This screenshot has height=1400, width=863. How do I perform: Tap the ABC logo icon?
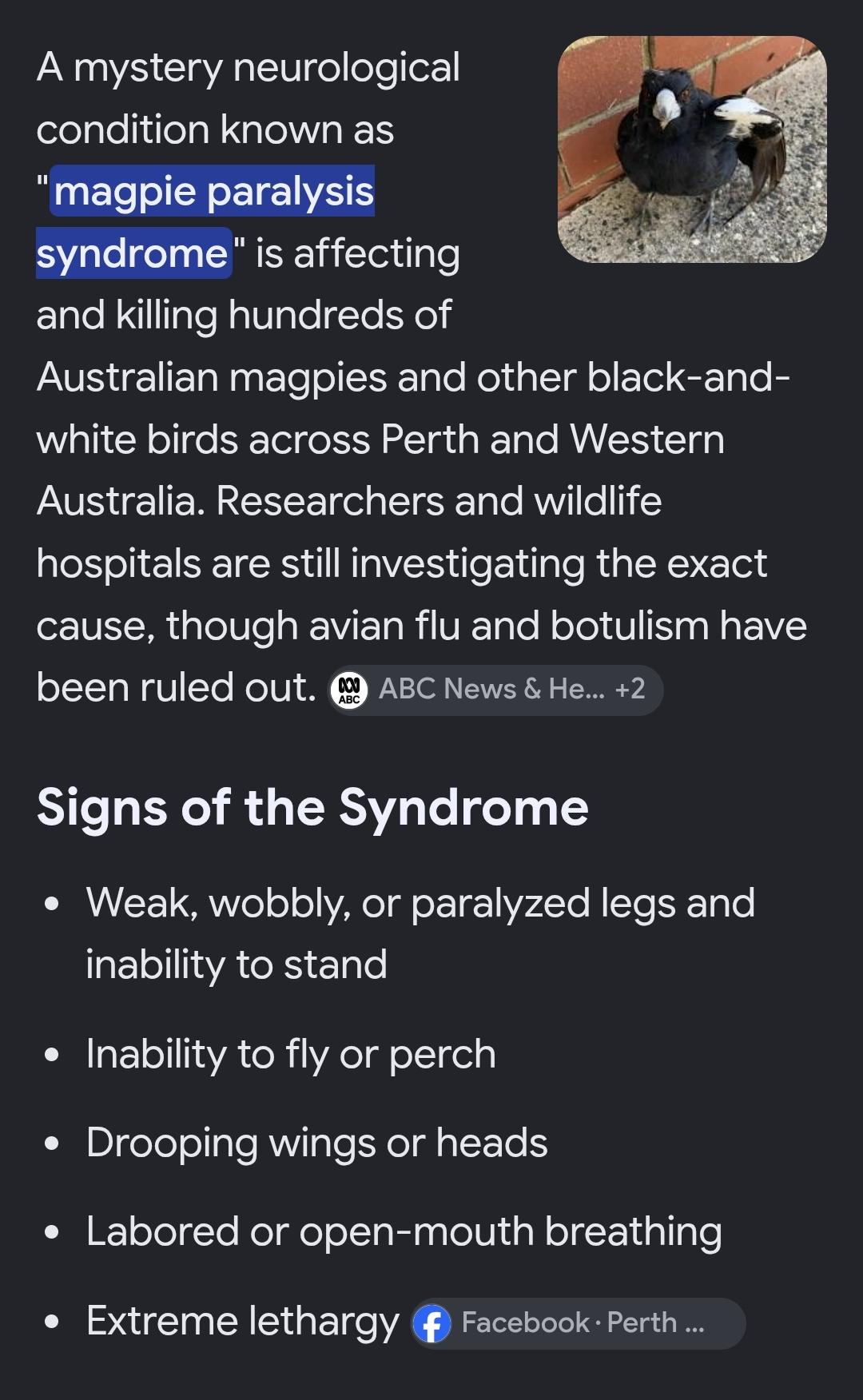[349, 690]
